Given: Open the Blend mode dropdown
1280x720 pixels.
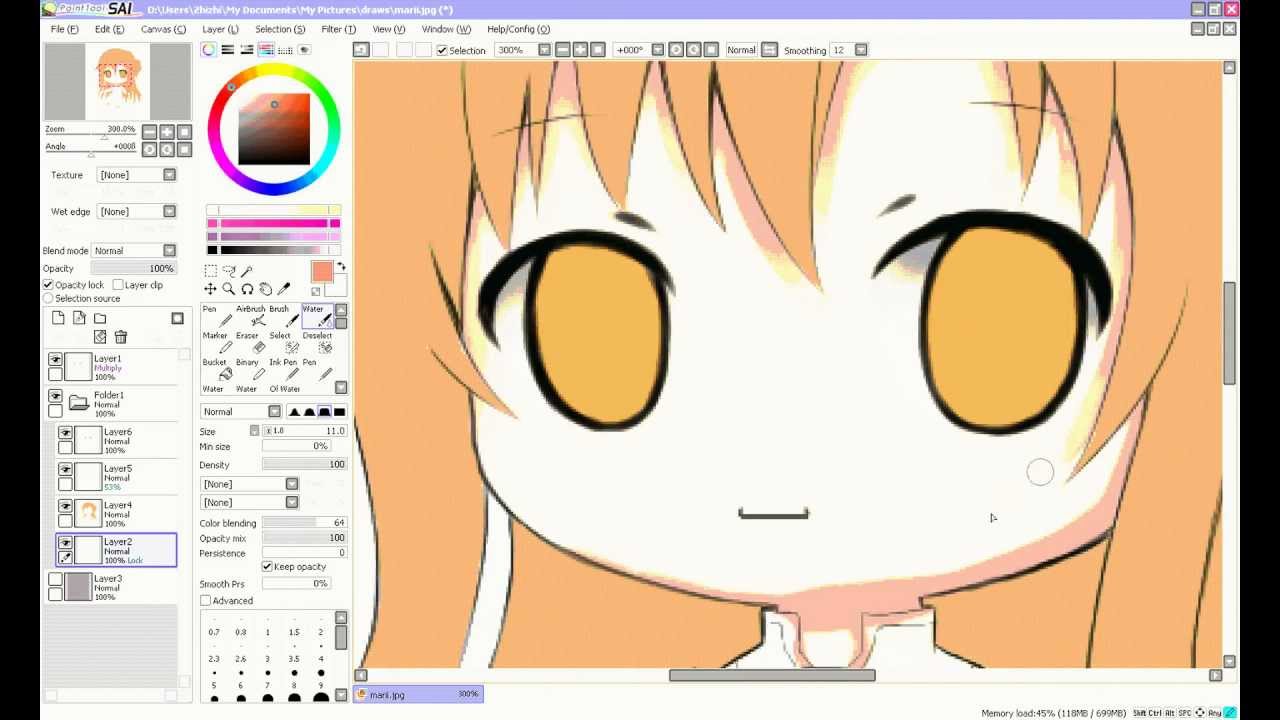Looking at the screenshot, I should [x=169, y=251].
